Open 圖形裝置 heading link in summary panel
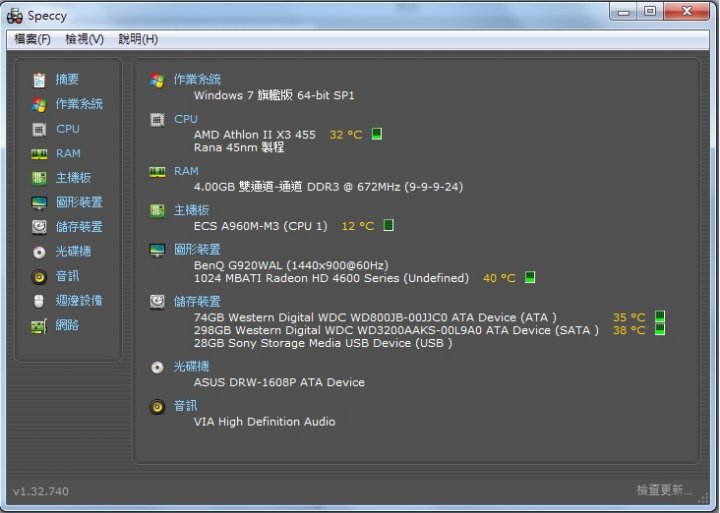Screen dimensions: 720x513 pos(197,249)
